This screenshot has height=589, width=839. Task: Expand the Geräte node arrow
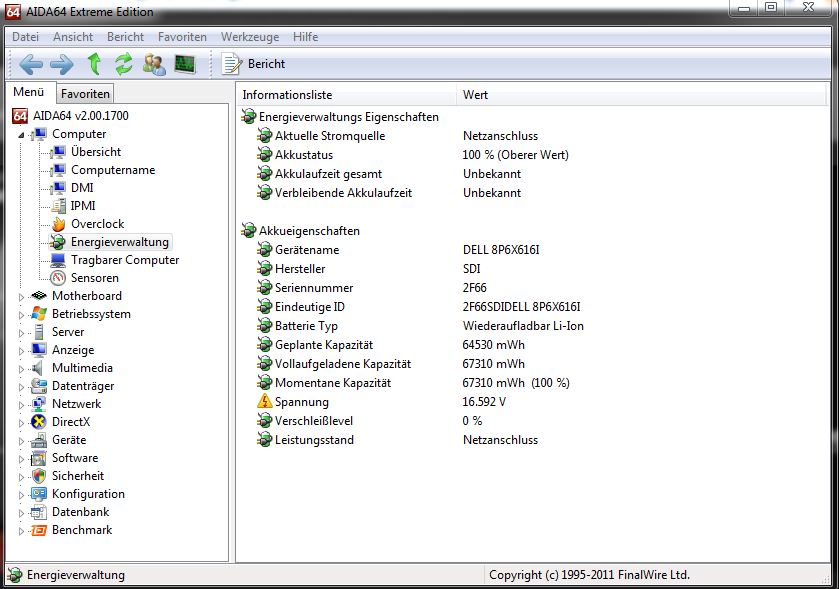click(x=21, y=441)
